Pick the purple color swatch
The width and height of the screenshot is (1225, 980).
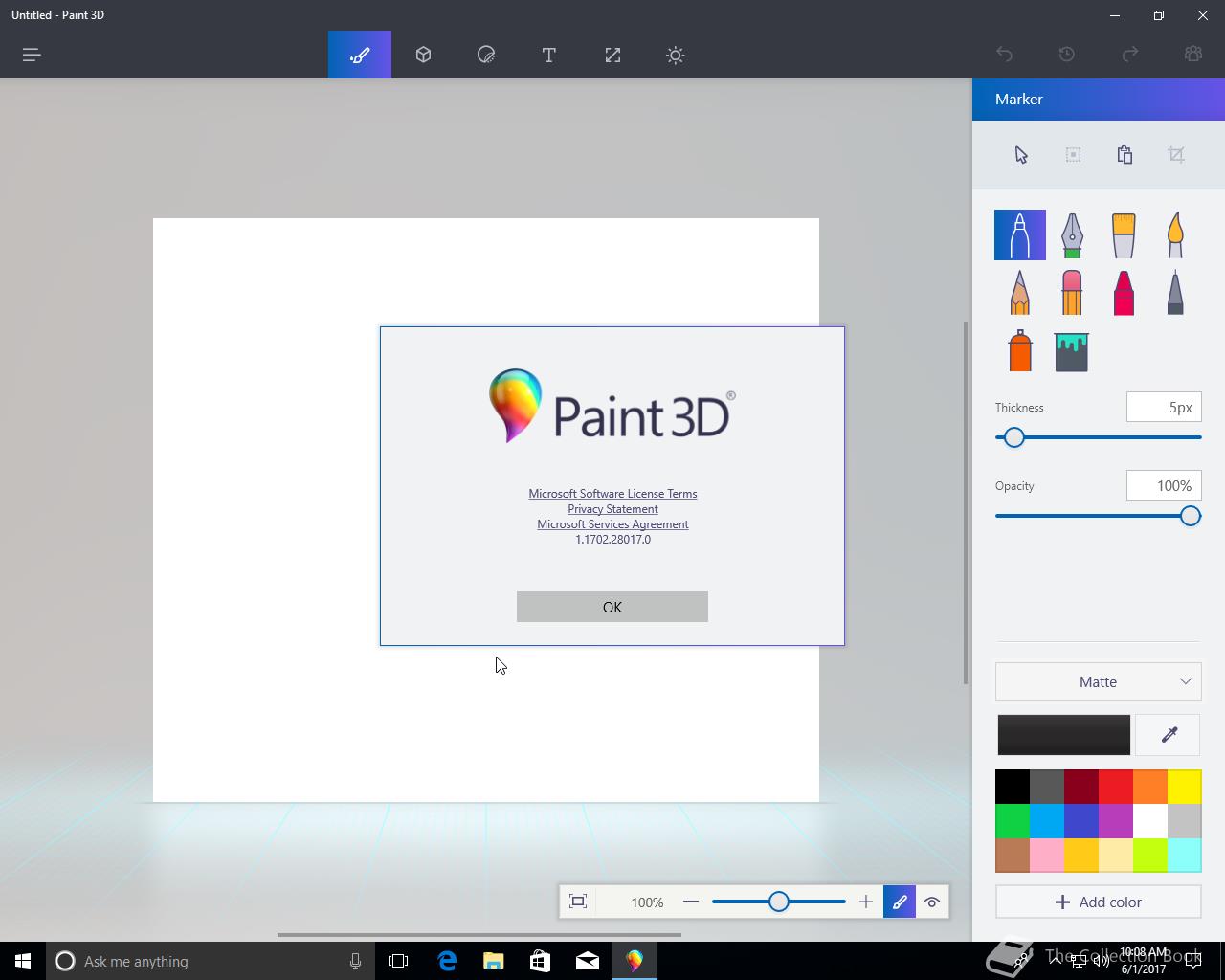1116,821
